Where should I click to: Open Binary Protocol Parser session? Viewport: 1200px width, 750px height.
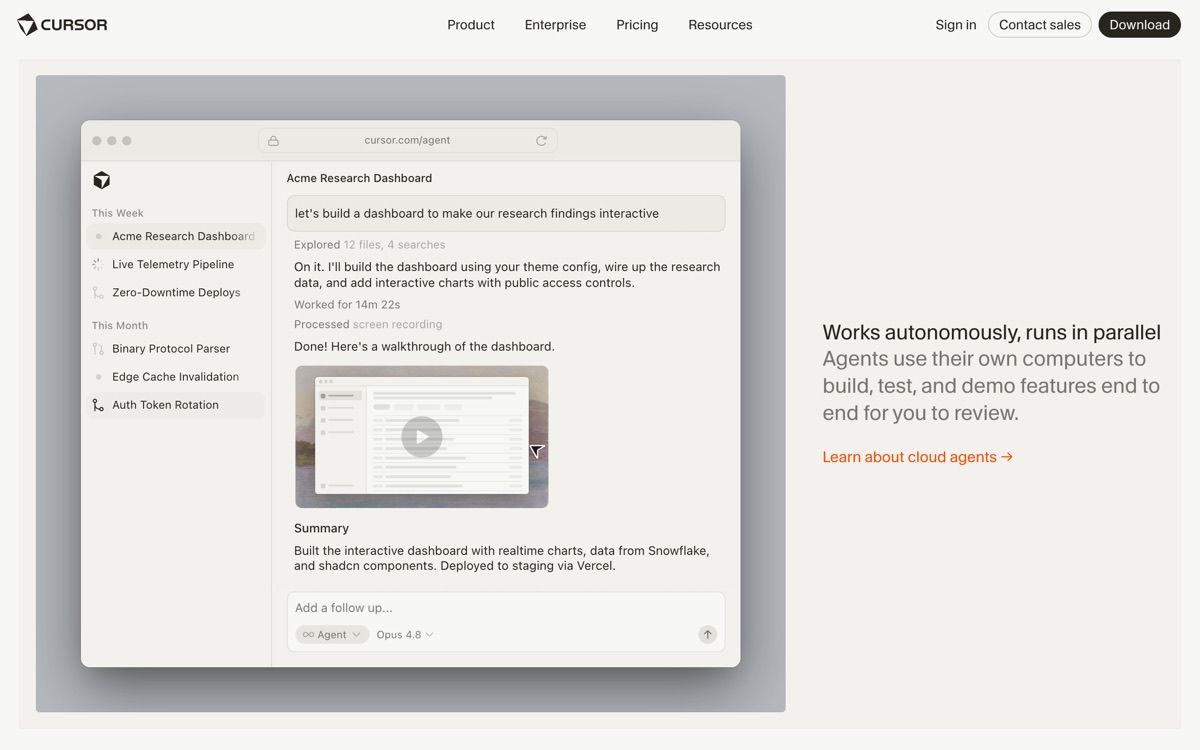pos(176,348)
